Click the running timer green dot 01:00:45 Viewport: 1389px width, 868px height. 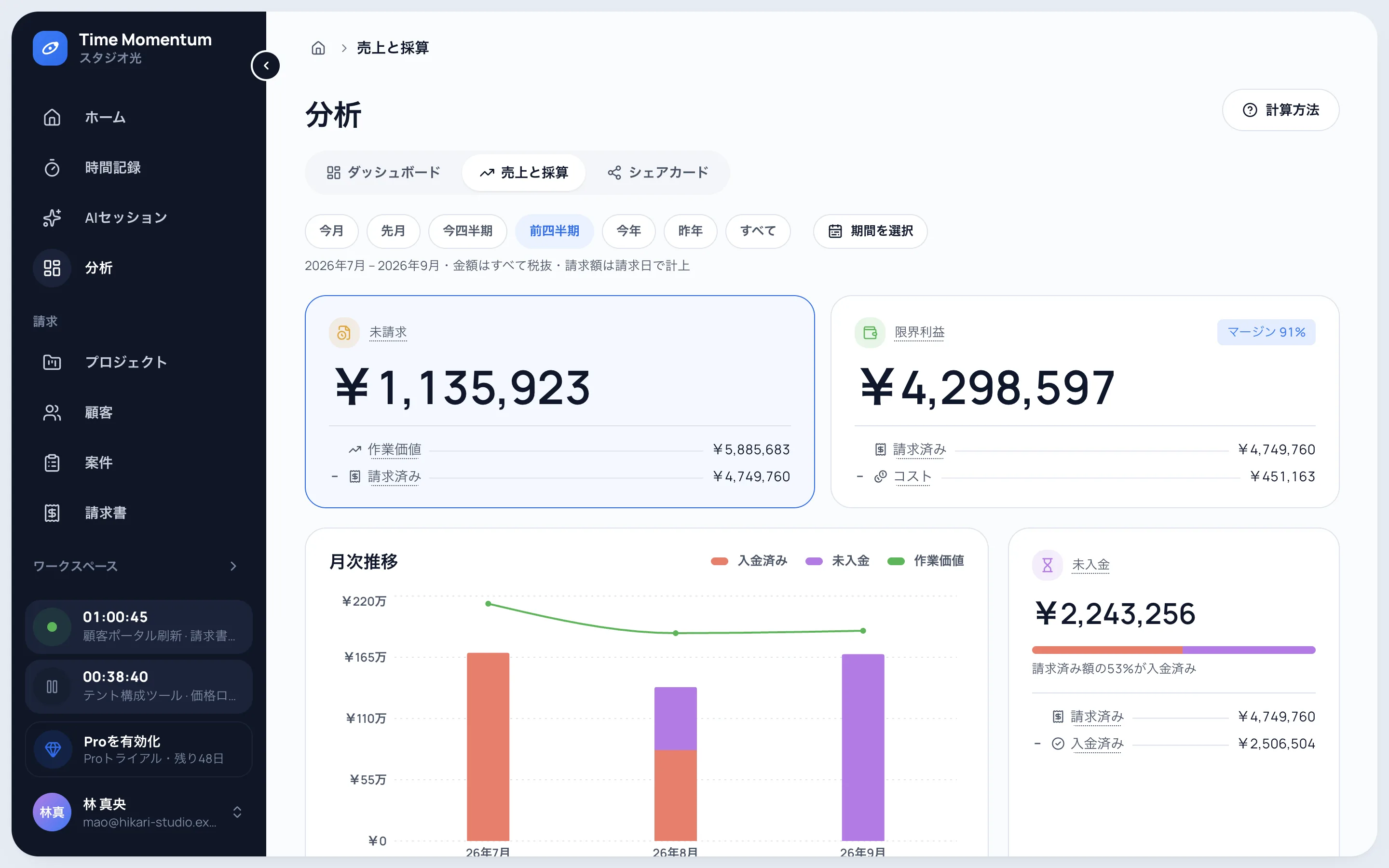[x=52, y=627]
